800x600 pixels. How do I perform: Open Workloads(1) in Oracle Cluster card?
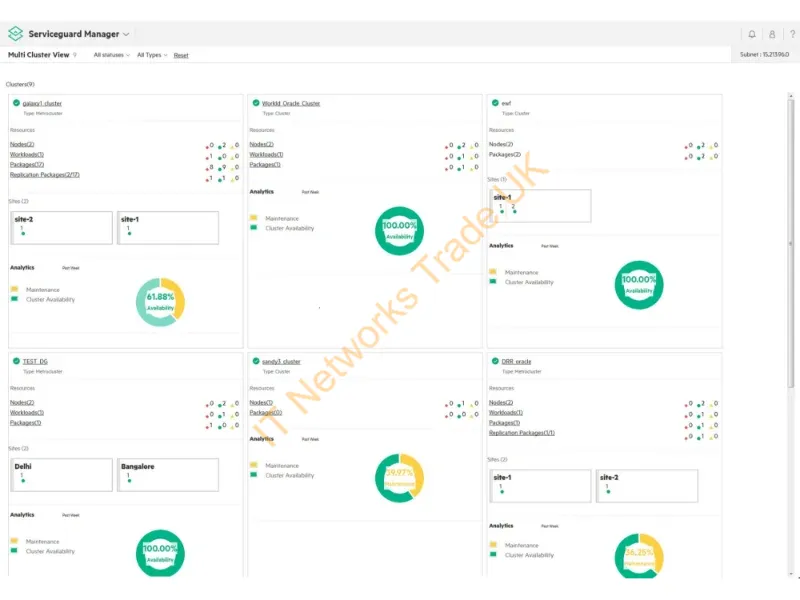(x=266, y=155)
